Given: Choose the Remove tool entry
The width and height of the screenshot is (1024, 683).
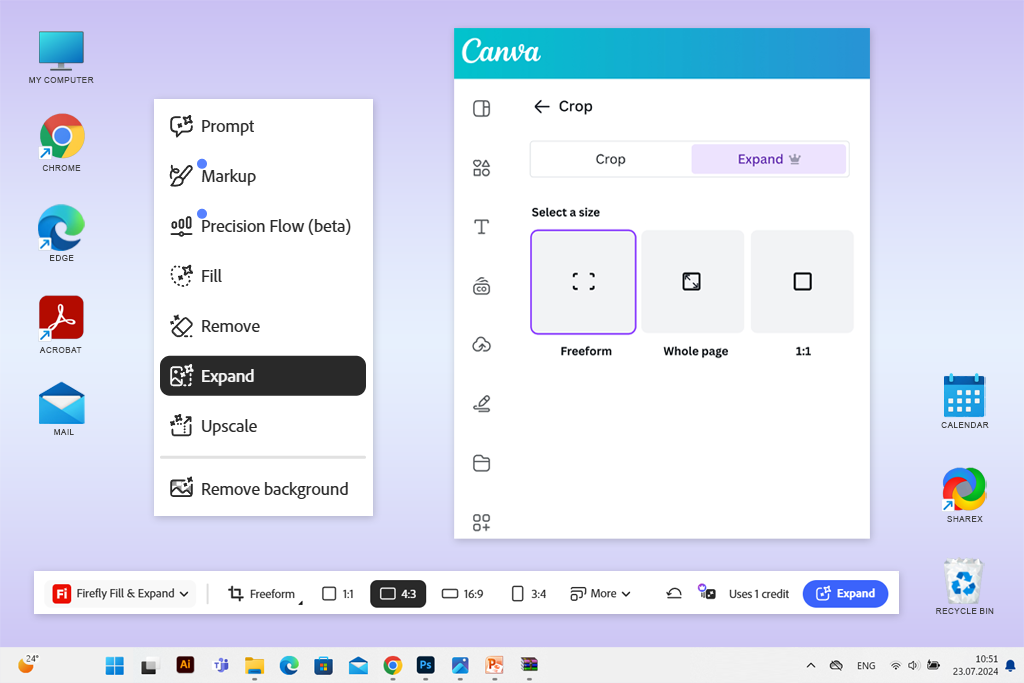Looking at the screenshot, I should pos(263,326).
